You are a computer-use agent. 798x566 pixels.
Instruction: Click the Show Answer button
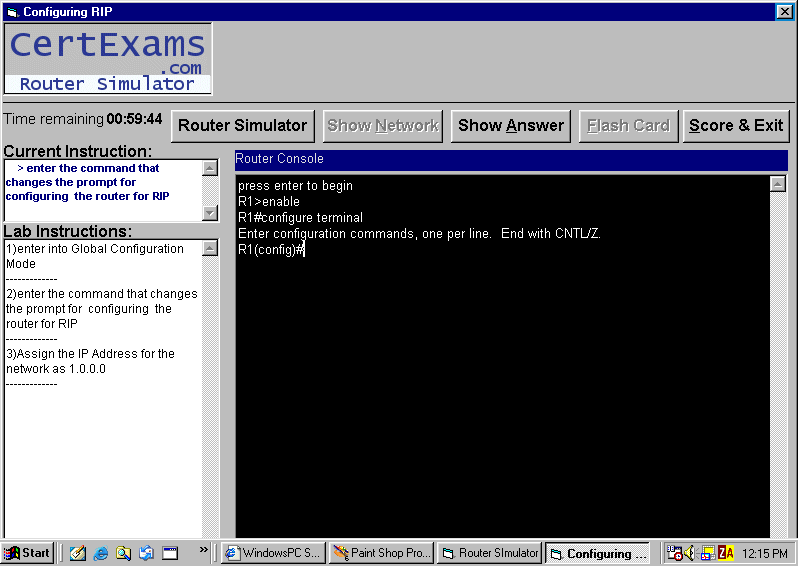pos(510,126)
